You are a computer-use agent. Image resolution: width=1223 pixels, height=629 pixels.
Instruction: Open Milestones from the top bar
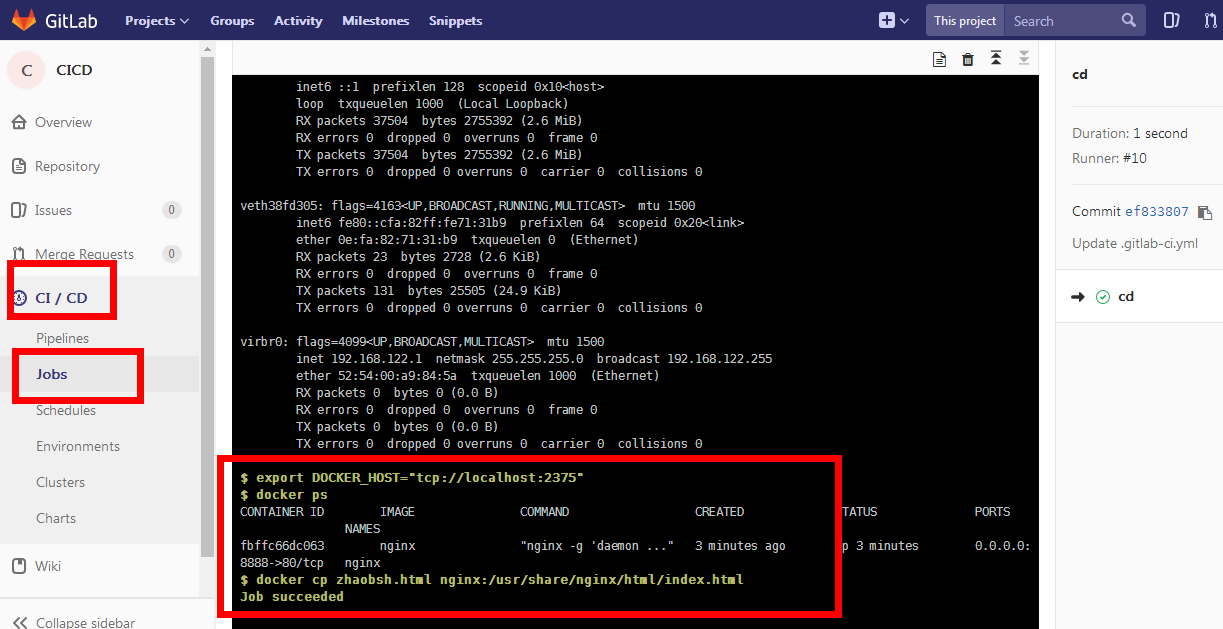376,20
